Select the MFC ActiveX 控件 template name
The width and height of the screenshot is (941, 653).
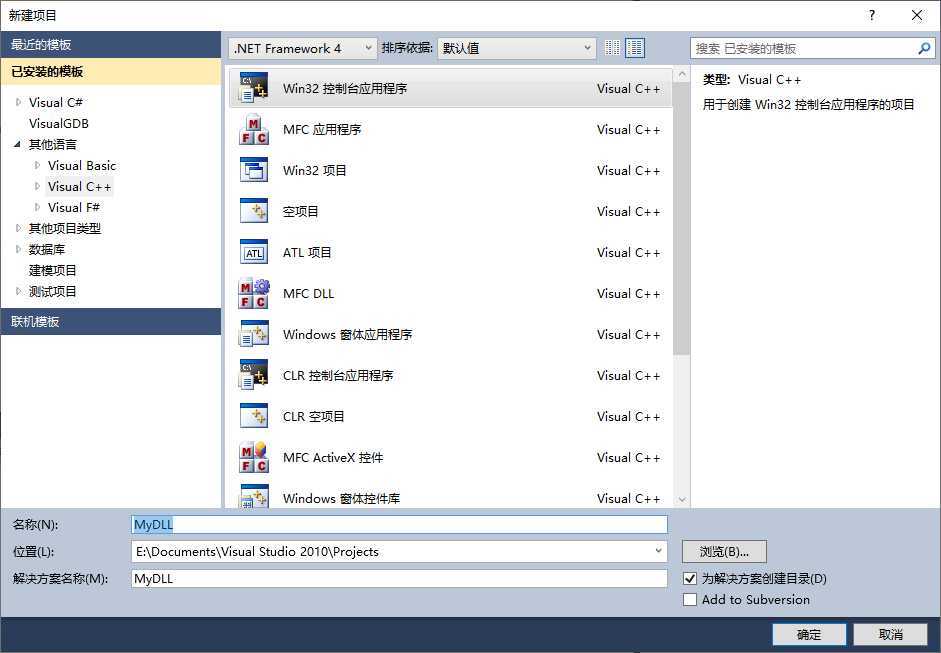[x=333, y=457]
